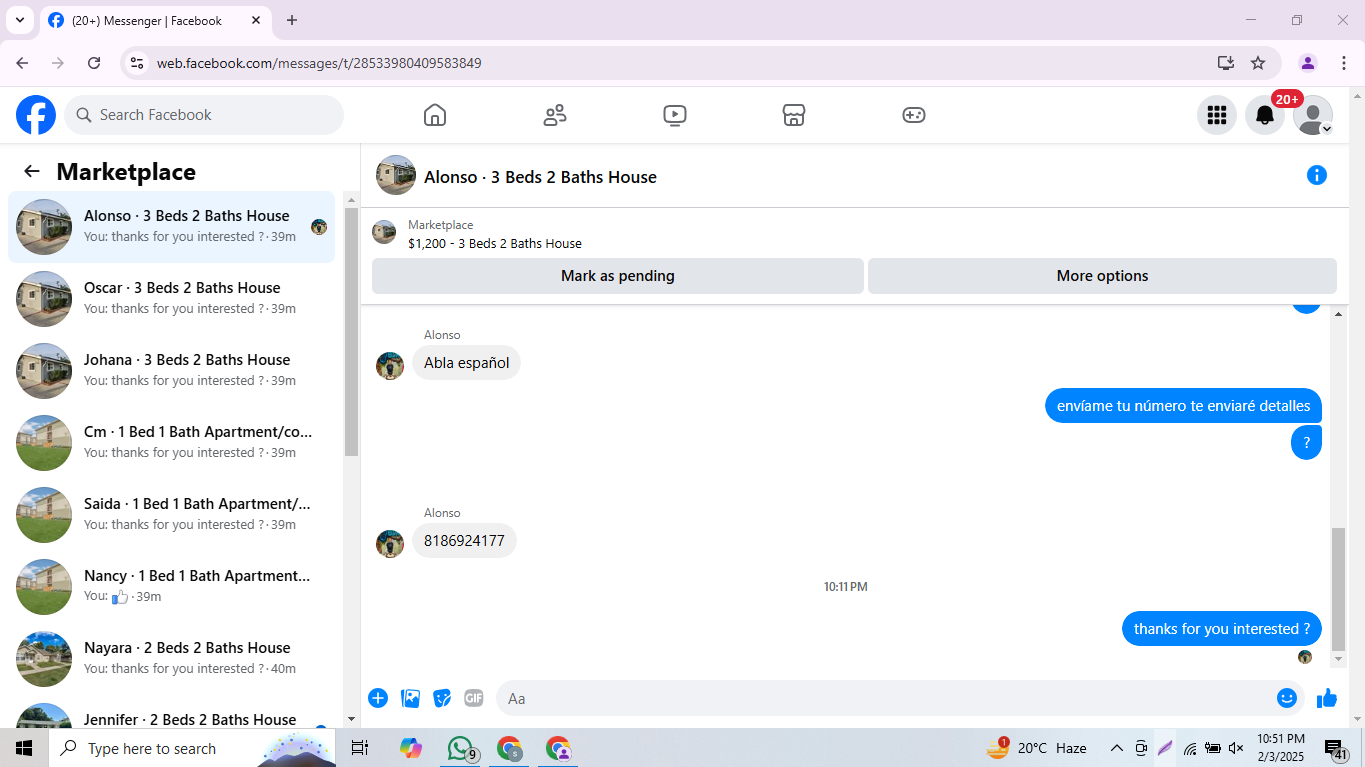
Task: Open Alonso 3 Beds 2 Baths House conversation
Action: [x=171, y=227]
